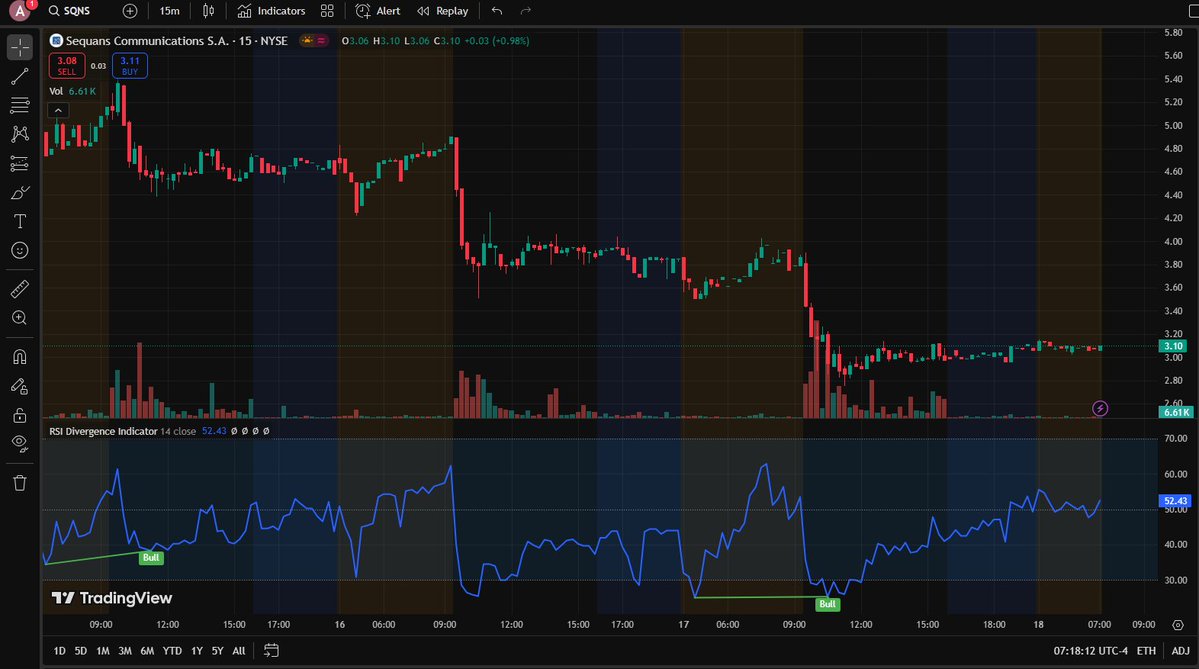Remove drawings with the trash icon
Image resolution: width=1199 pixels, height=669 pixels.
[x=20, y=483]
